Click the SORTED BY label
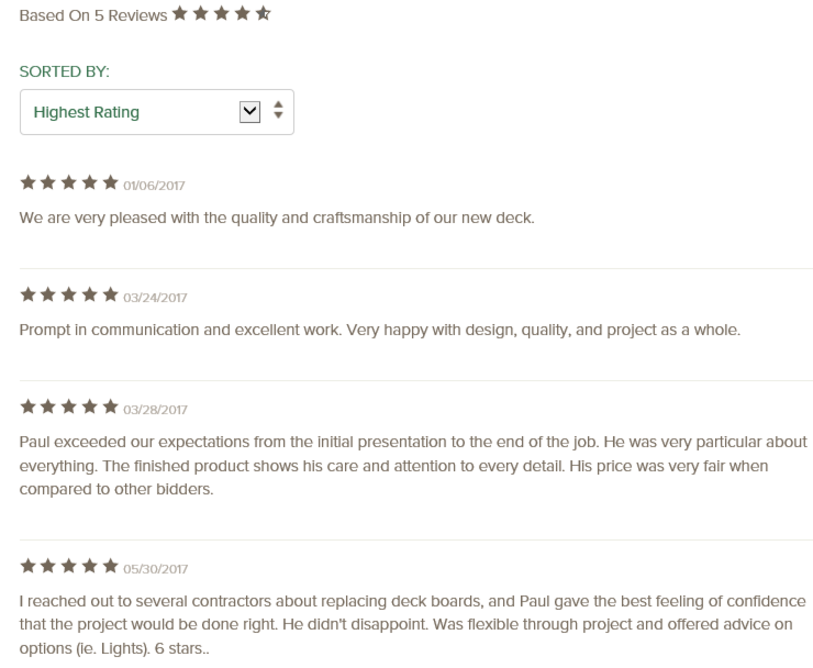The height and width of the screenshot is (668, 813). tap(64, 72)
